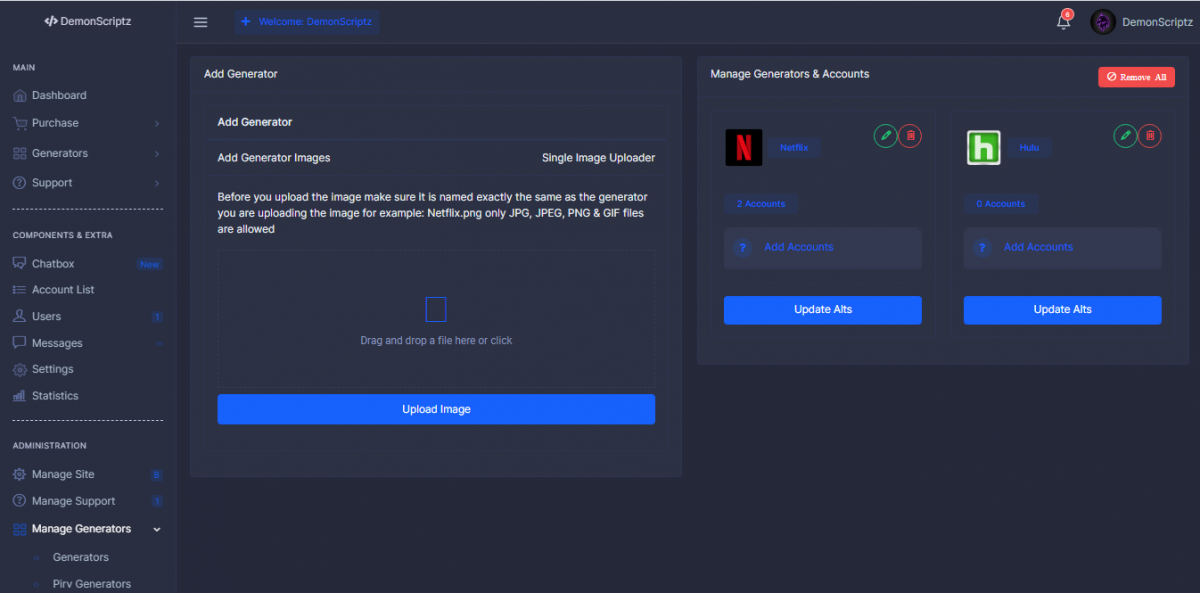Click the Netflix logo thumbnail
The image size is (1200, 593).
tap(743, 147)
